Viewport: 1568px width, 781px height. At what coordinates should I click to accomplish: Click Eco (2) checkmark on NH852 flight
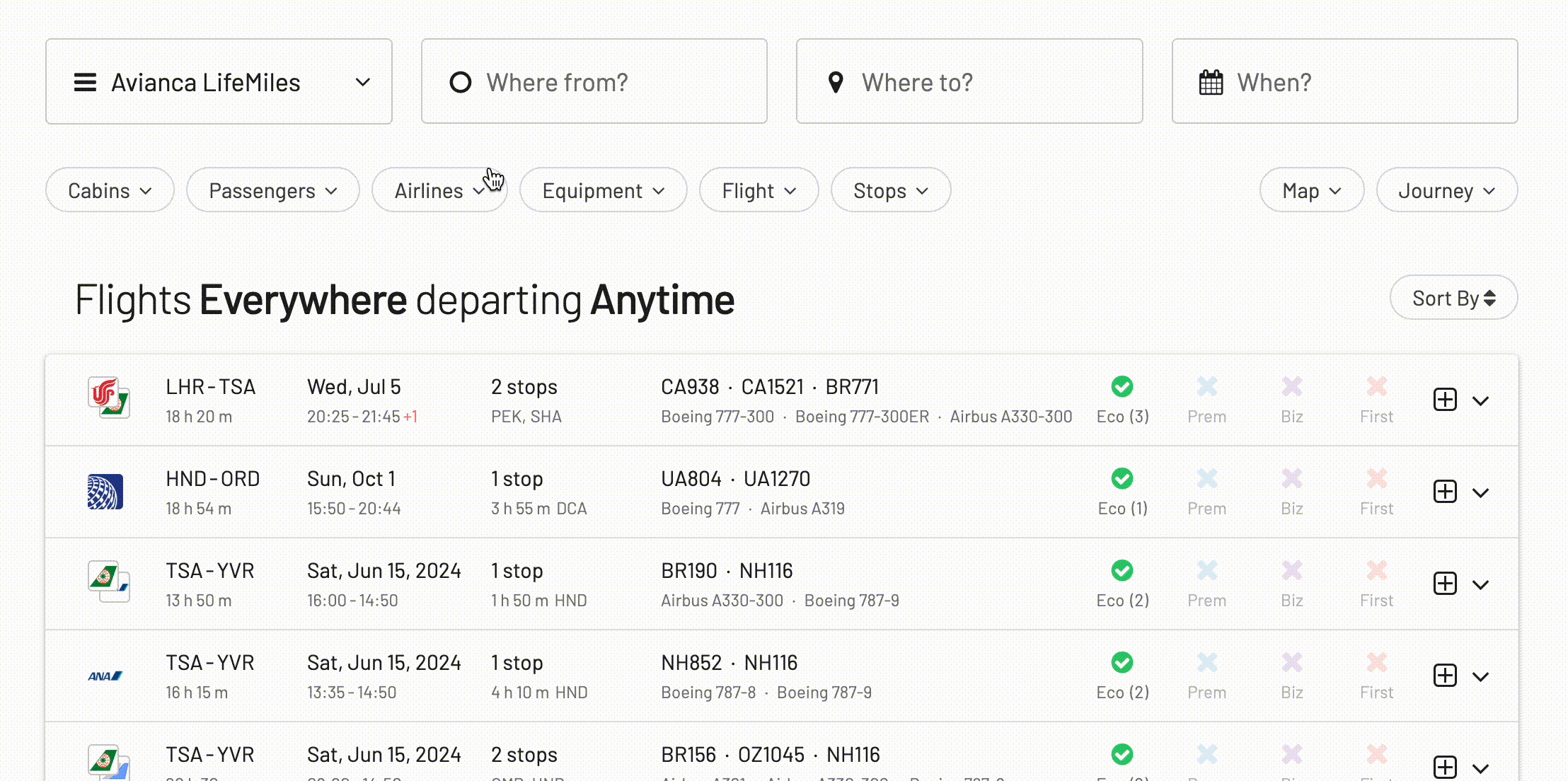1122,662
